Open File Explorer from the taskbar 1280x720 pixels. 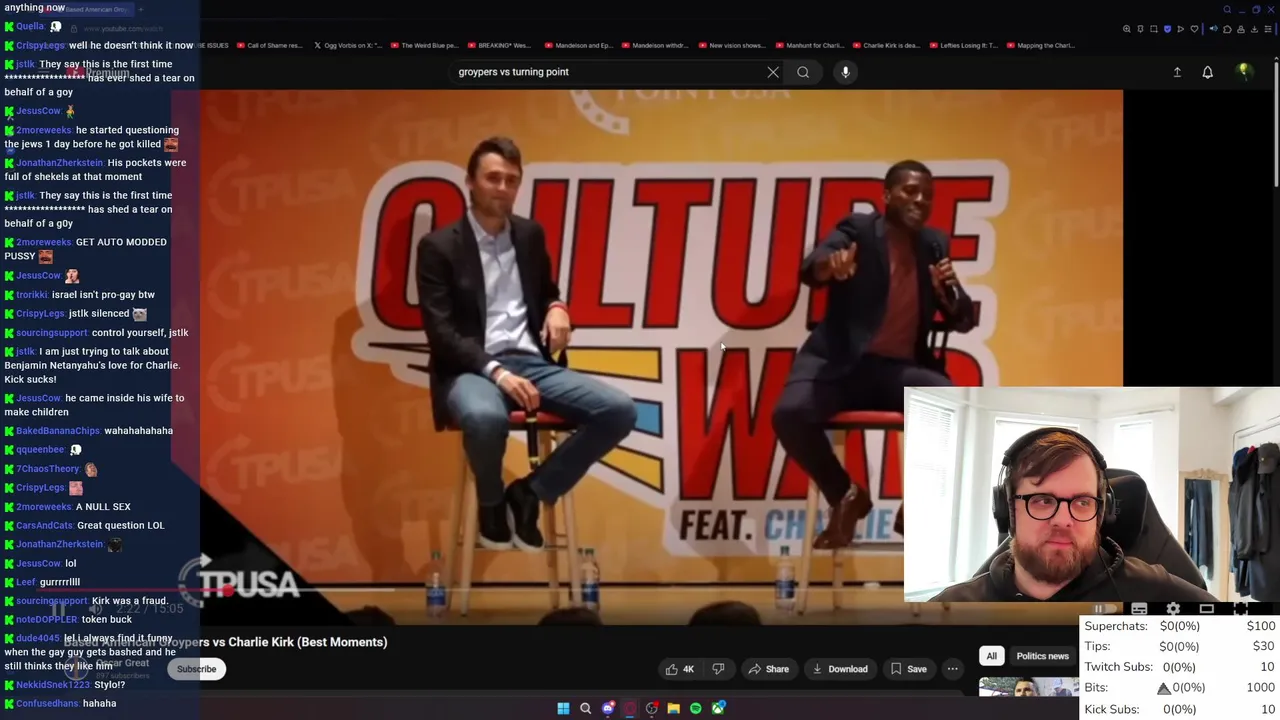[674, 708]
